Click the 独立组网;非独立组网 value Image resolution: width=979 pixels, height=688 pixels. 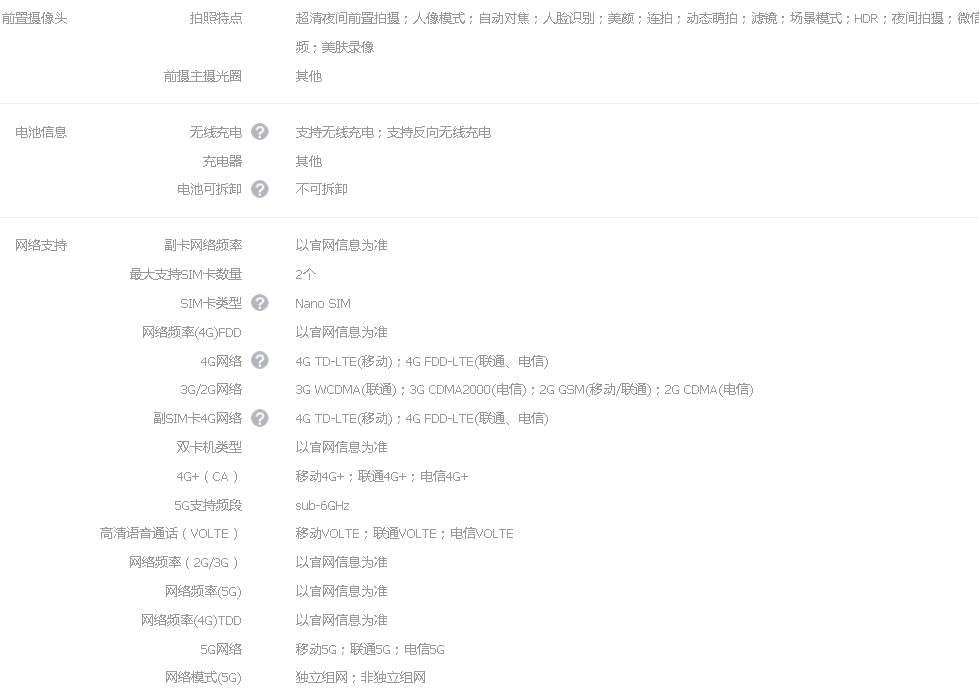point(360,677)
